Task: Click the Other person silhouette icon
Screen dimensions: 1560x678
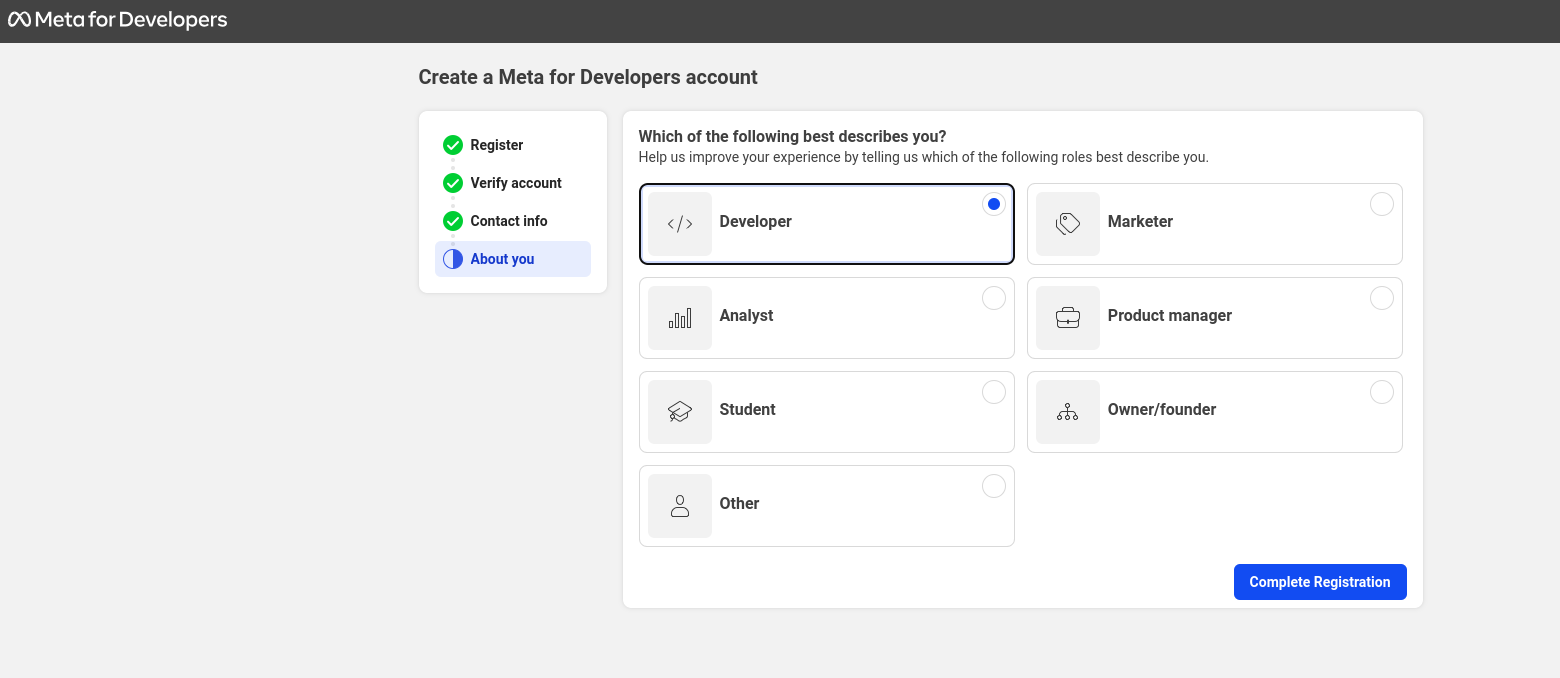Action: (680, 506)
